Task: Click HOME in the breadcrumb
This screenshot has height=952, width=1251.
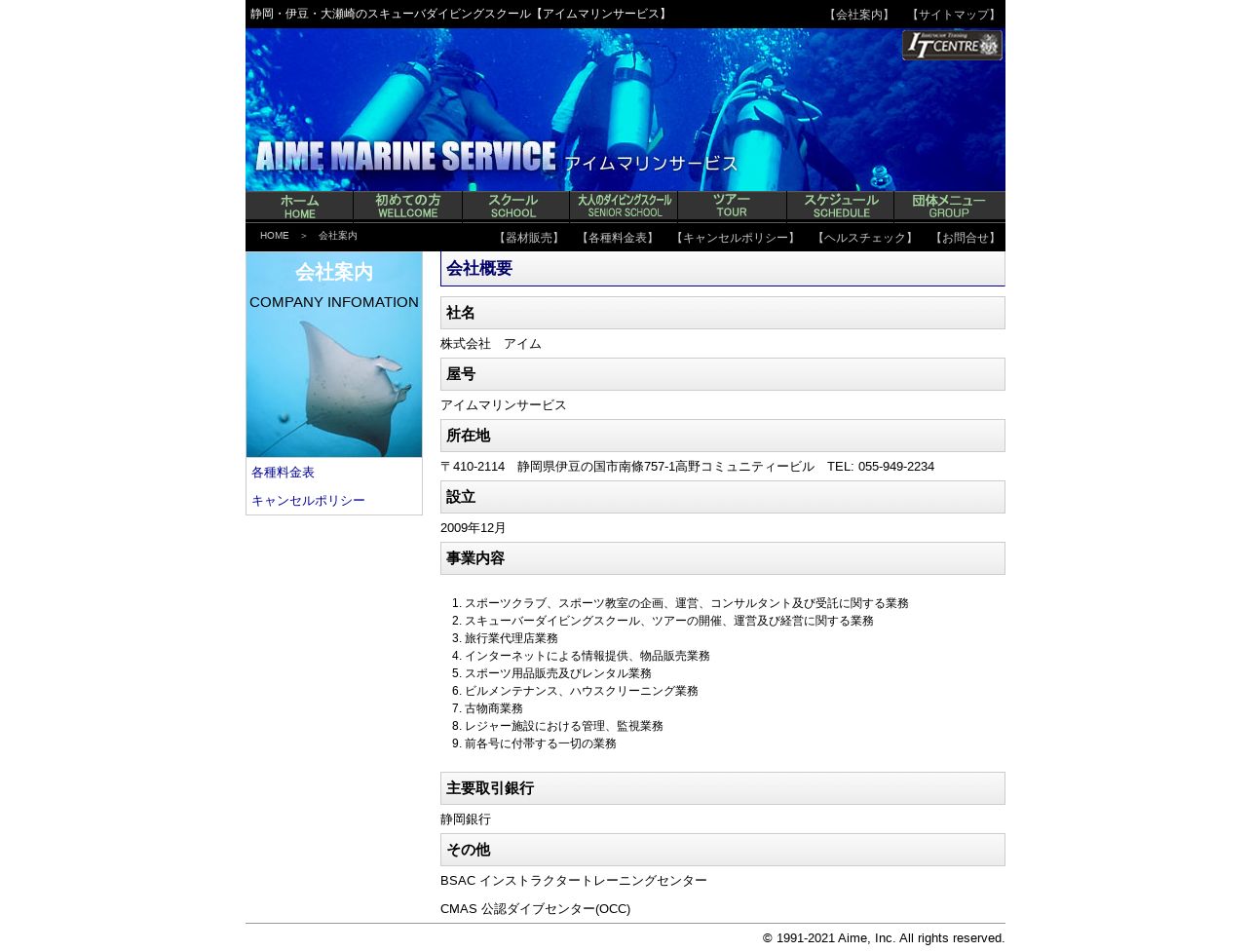Action: point(275,236)
